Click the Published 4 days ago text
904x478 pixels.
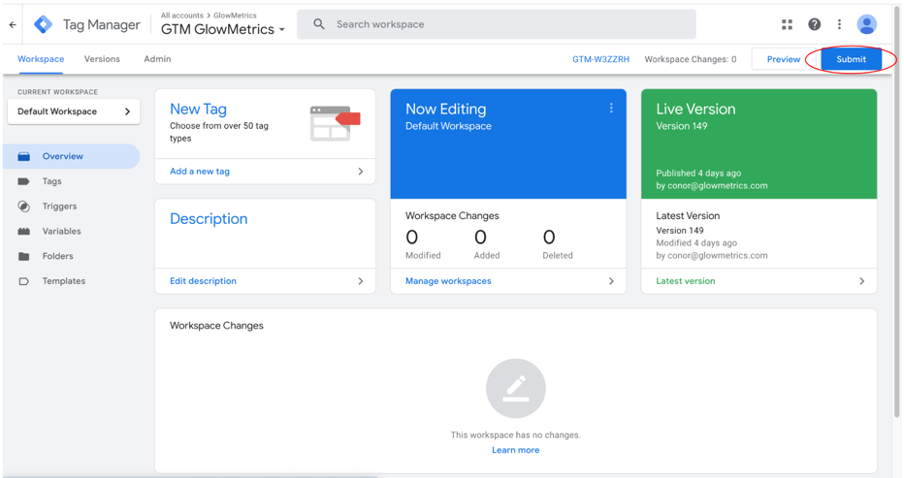pyautogui.click(x=698, y=173)
